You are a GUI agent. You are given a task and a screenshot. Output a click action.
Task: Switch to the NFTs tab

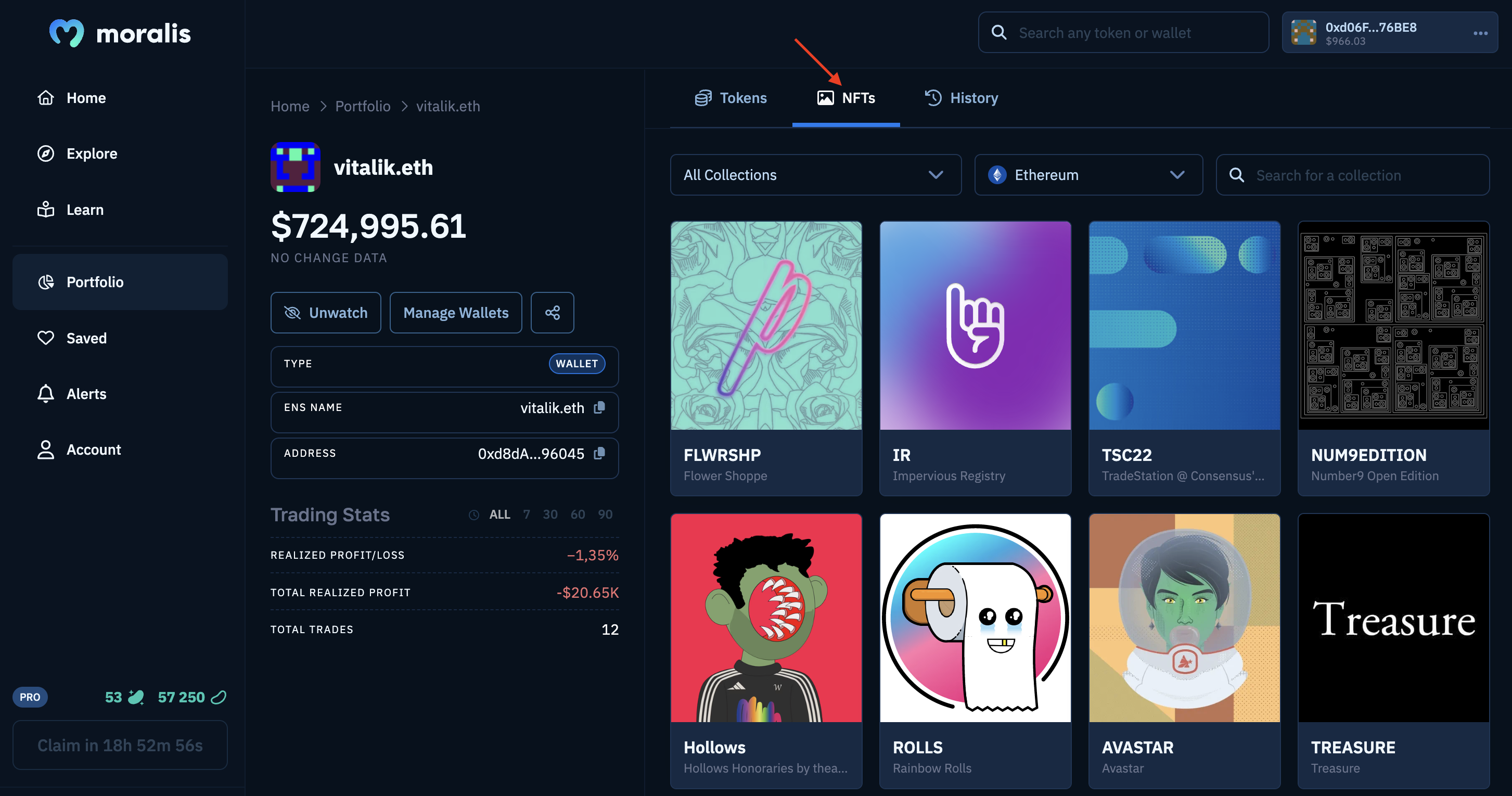point(846,98)
